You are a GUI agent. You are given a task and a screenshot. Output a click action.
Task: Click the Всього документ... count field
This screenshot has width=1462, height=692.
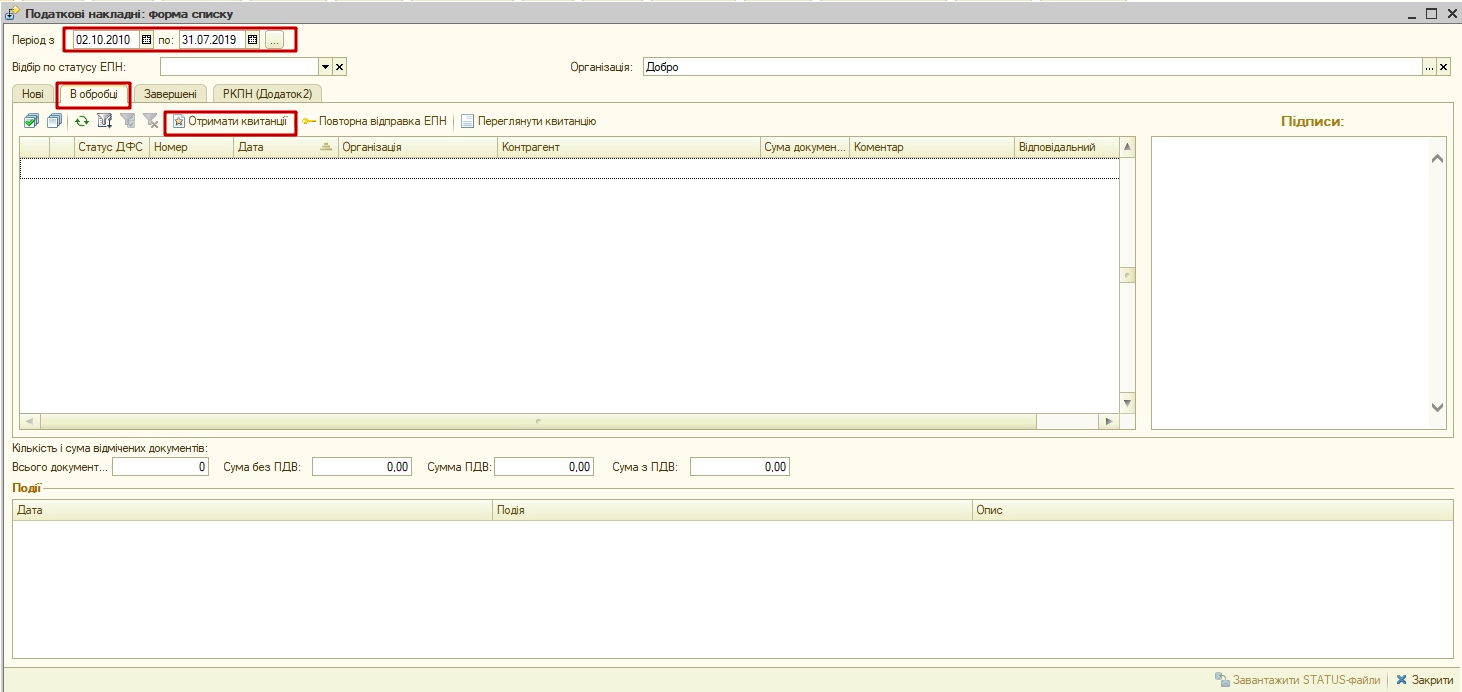point(160,467)
